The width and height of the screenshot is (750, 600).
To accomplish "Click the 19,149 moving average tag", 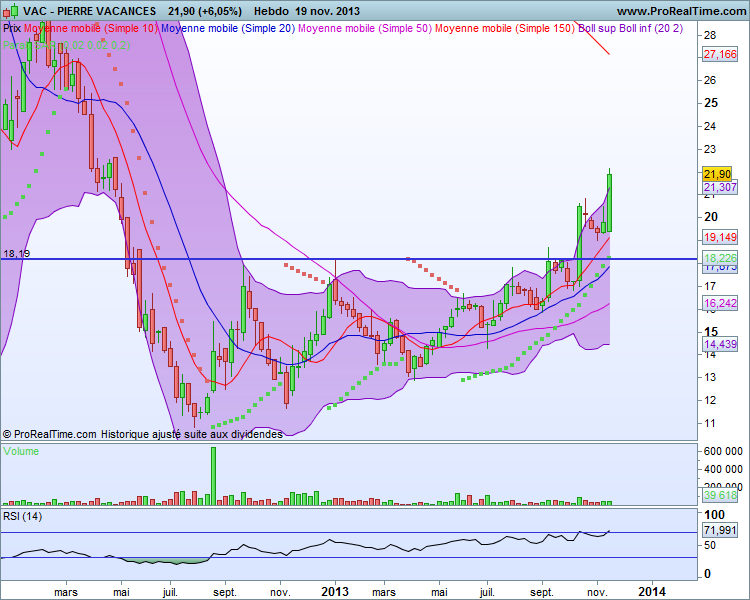I will (720, 237).
